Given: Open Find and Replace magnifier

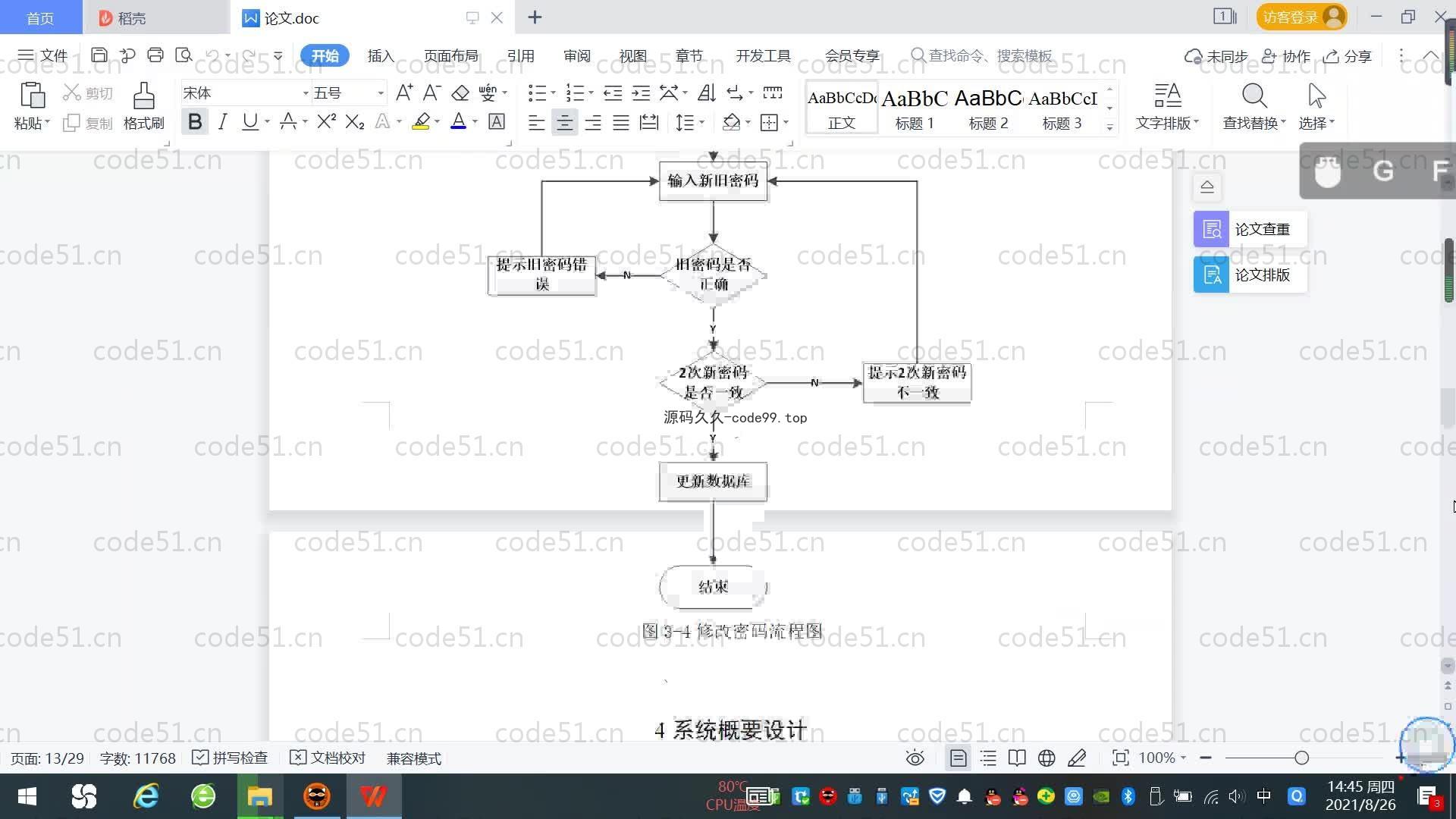Looking at the screenshot, I should (x=1254, y=96).
